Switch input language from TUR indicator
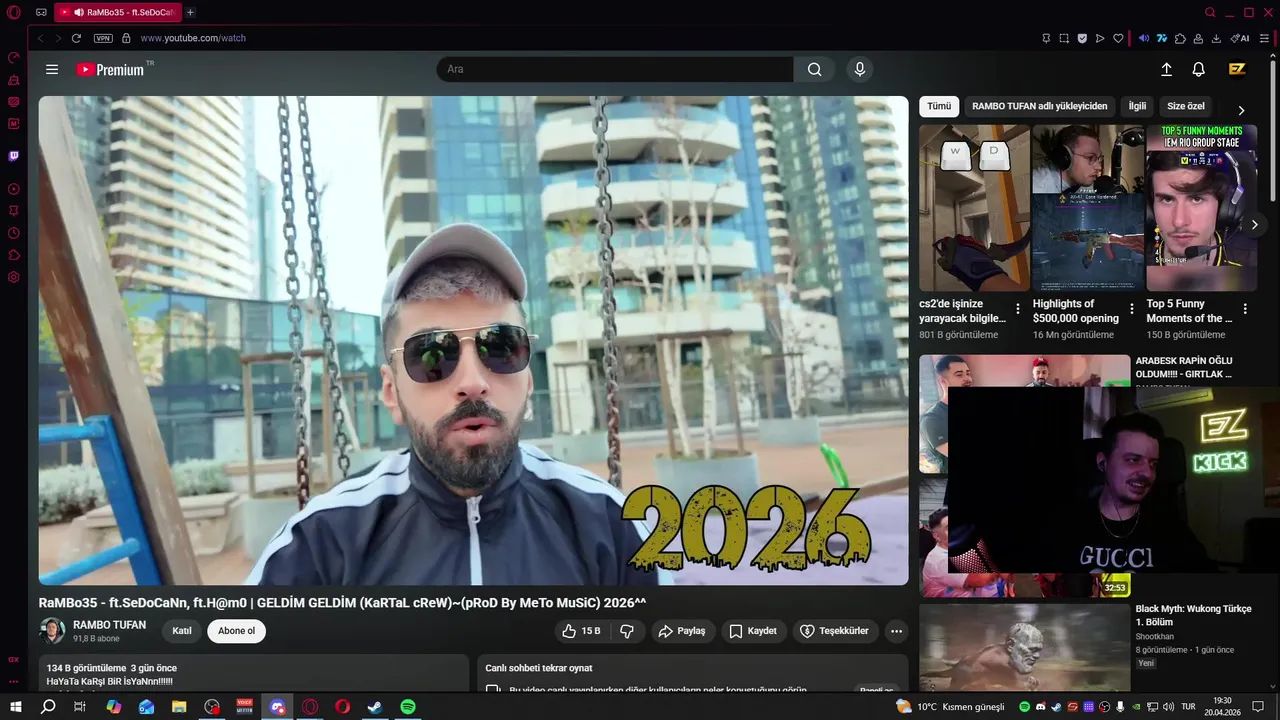 point(1188,706)
